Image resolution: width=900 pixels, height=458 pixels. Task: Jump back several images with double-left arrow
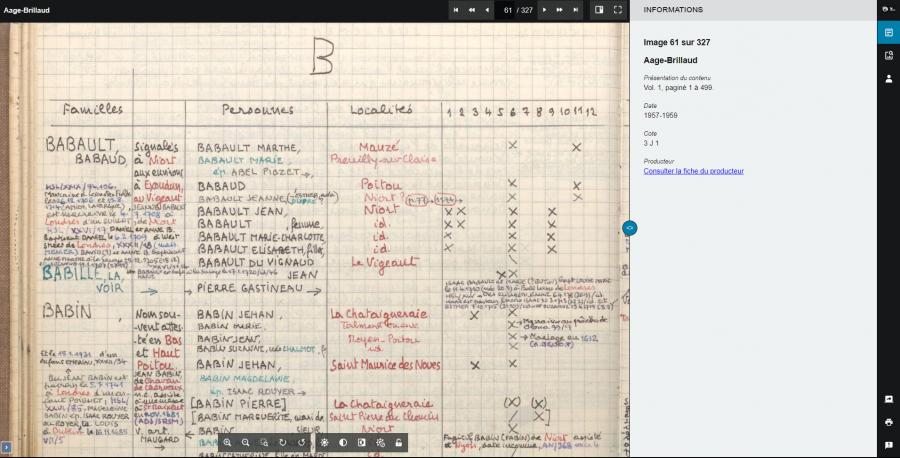pos(472,10)
